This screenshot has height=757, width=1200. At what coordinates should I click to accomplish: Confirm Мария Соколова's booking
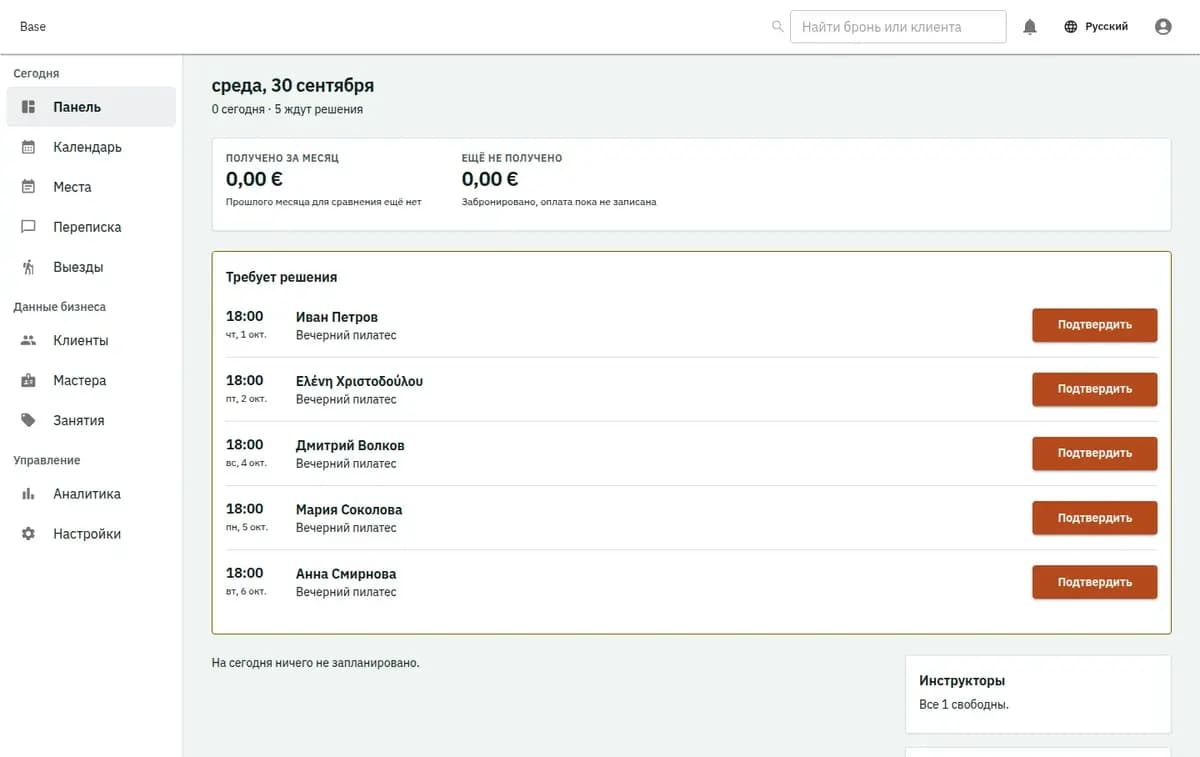pyautogui.click(x=1095, y=518)
